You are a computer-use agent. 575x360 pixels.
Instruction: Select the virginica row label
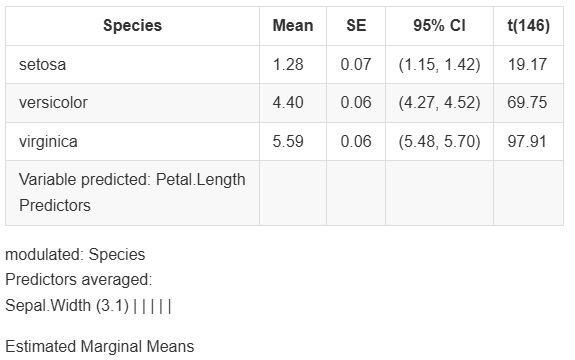[48, 142]
